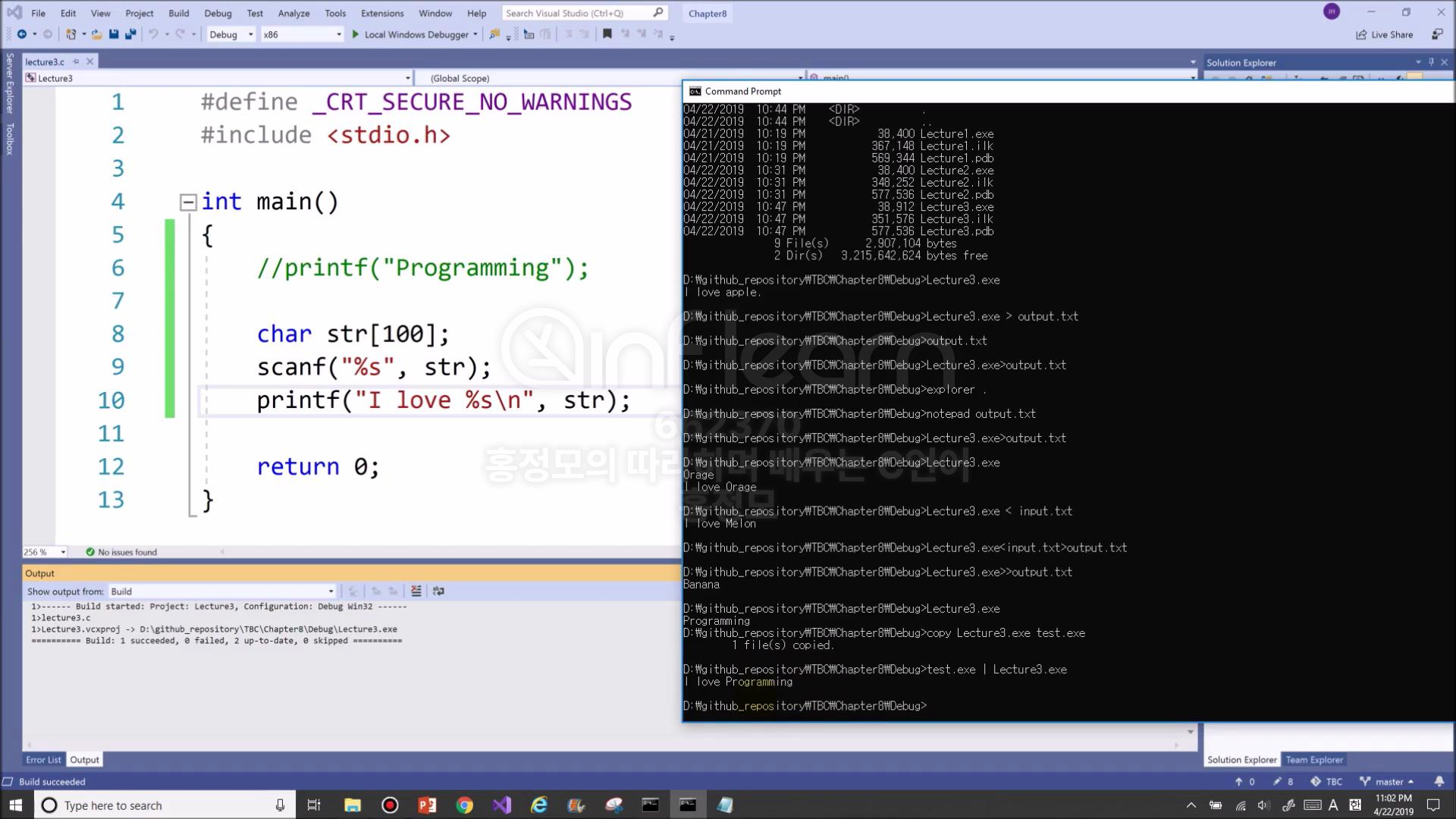Auto-hide pin for Solution Explorer panel
This screenshot has height=819, width=1456.
coord(1432,62)
